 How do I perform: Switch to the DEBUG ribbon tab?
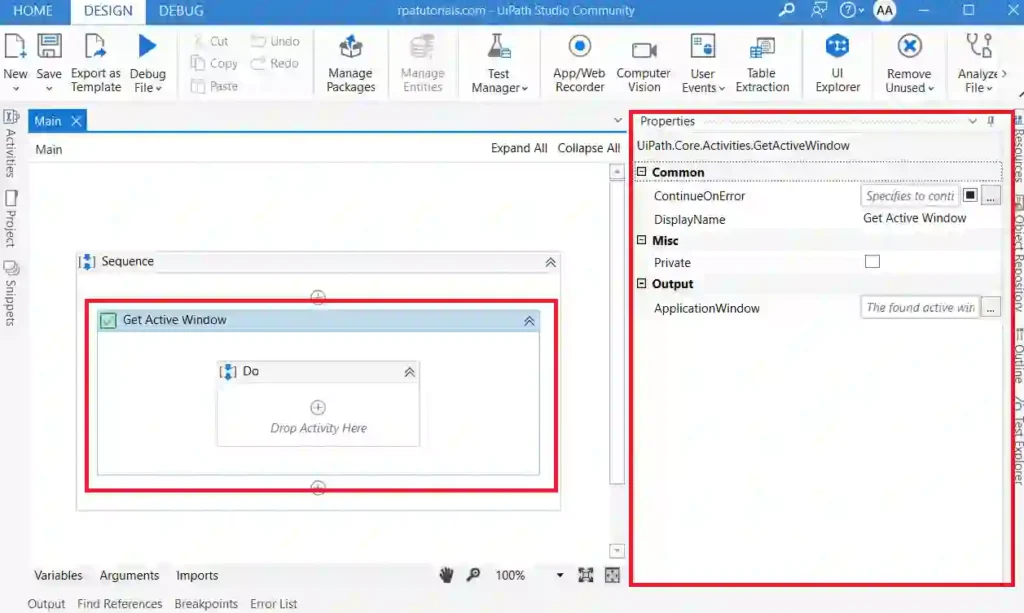click(181, 10)
